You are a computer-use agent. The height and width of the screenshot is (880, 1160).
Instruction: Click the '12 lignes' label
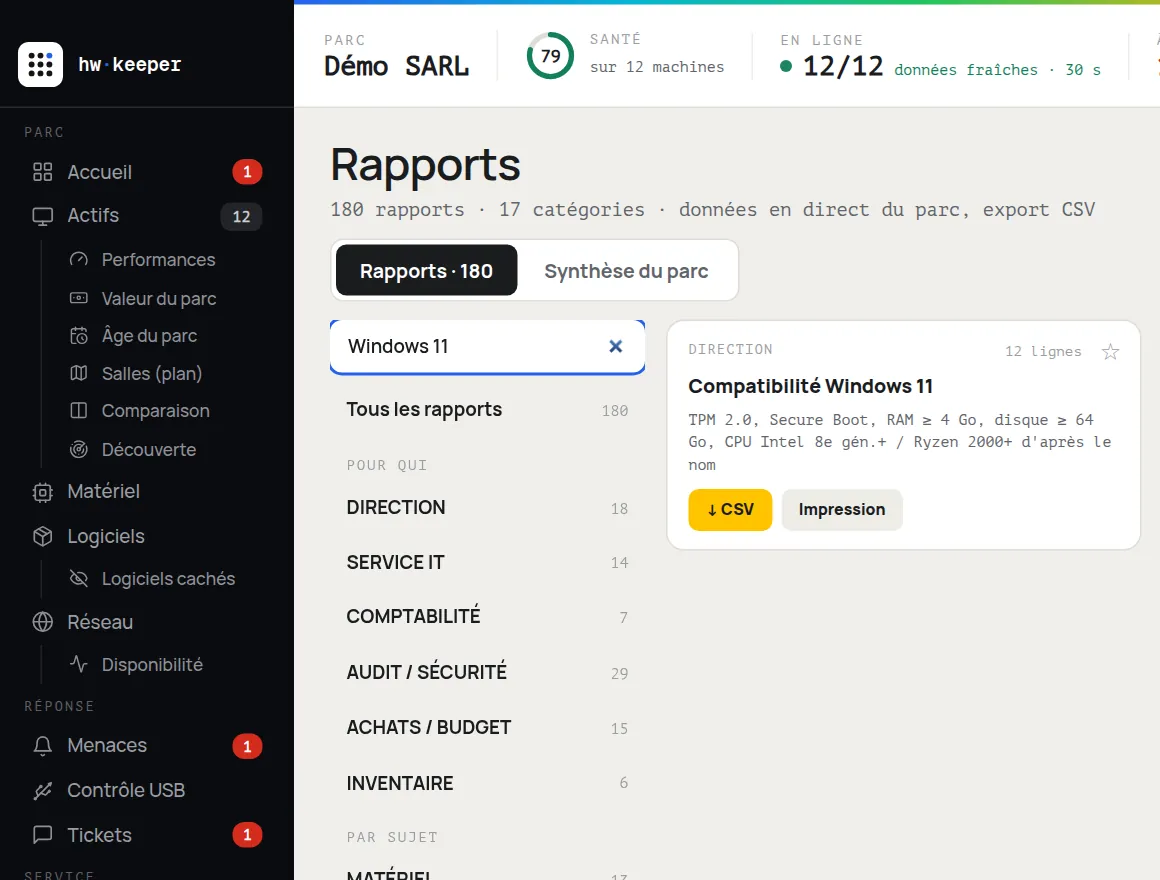[1043, 351]
